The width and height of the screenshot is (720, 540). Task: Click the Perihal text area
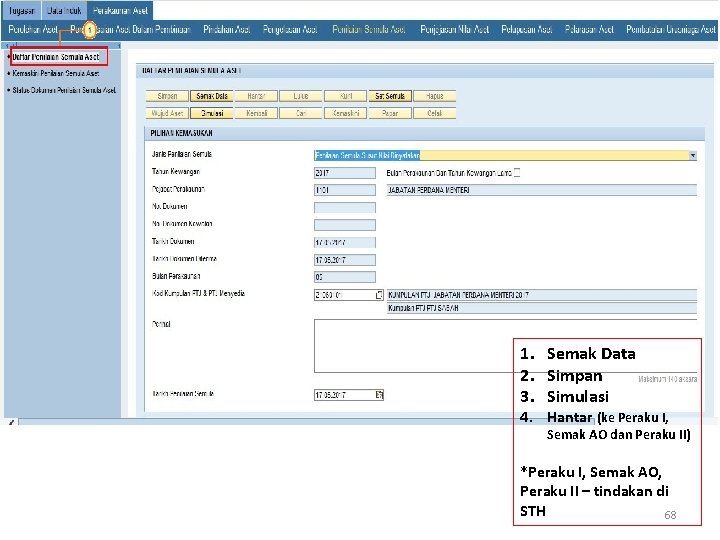pyautogui.click(x=506, y=346)
